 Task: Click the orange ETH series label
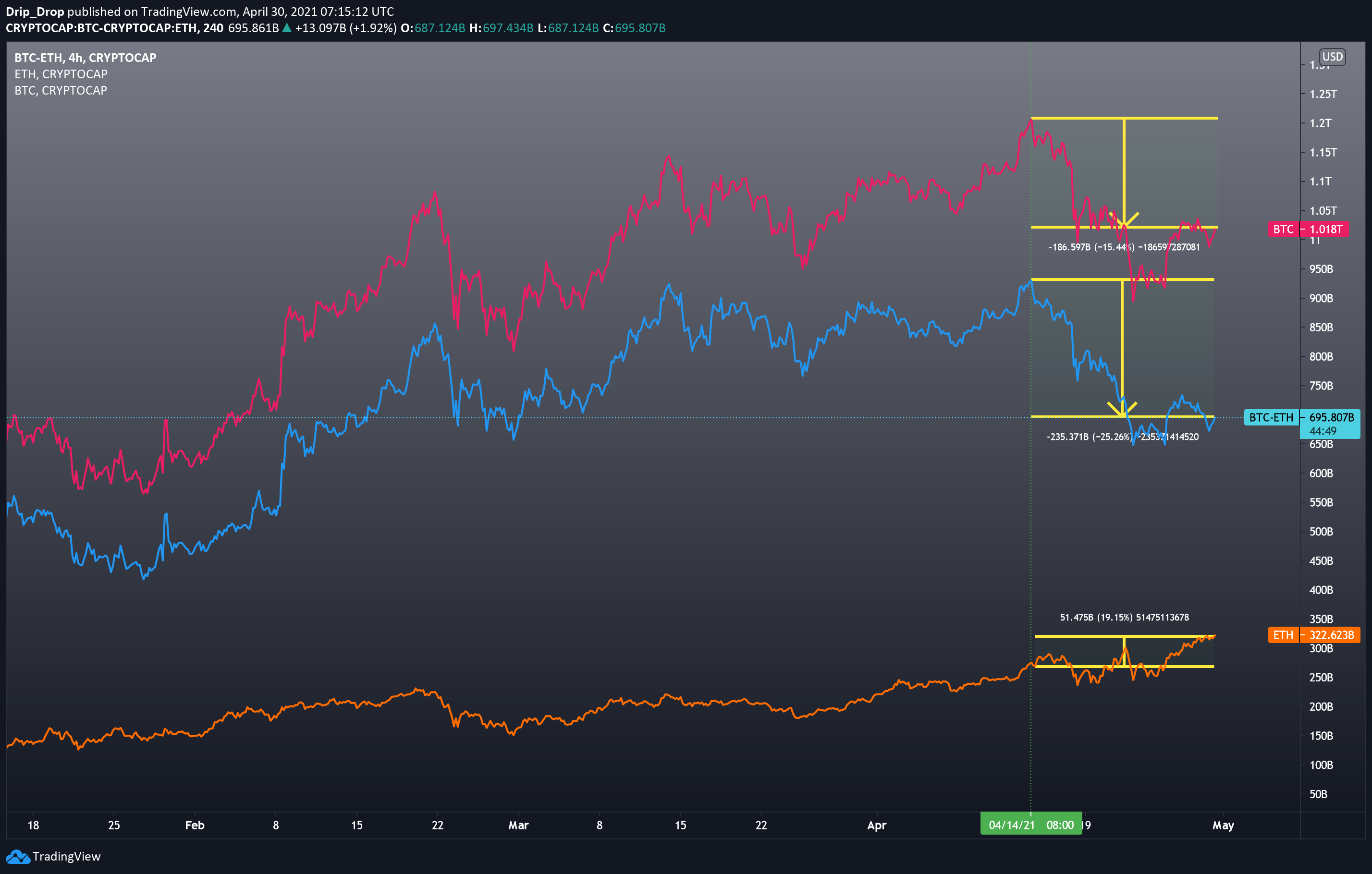[1283, 635]
